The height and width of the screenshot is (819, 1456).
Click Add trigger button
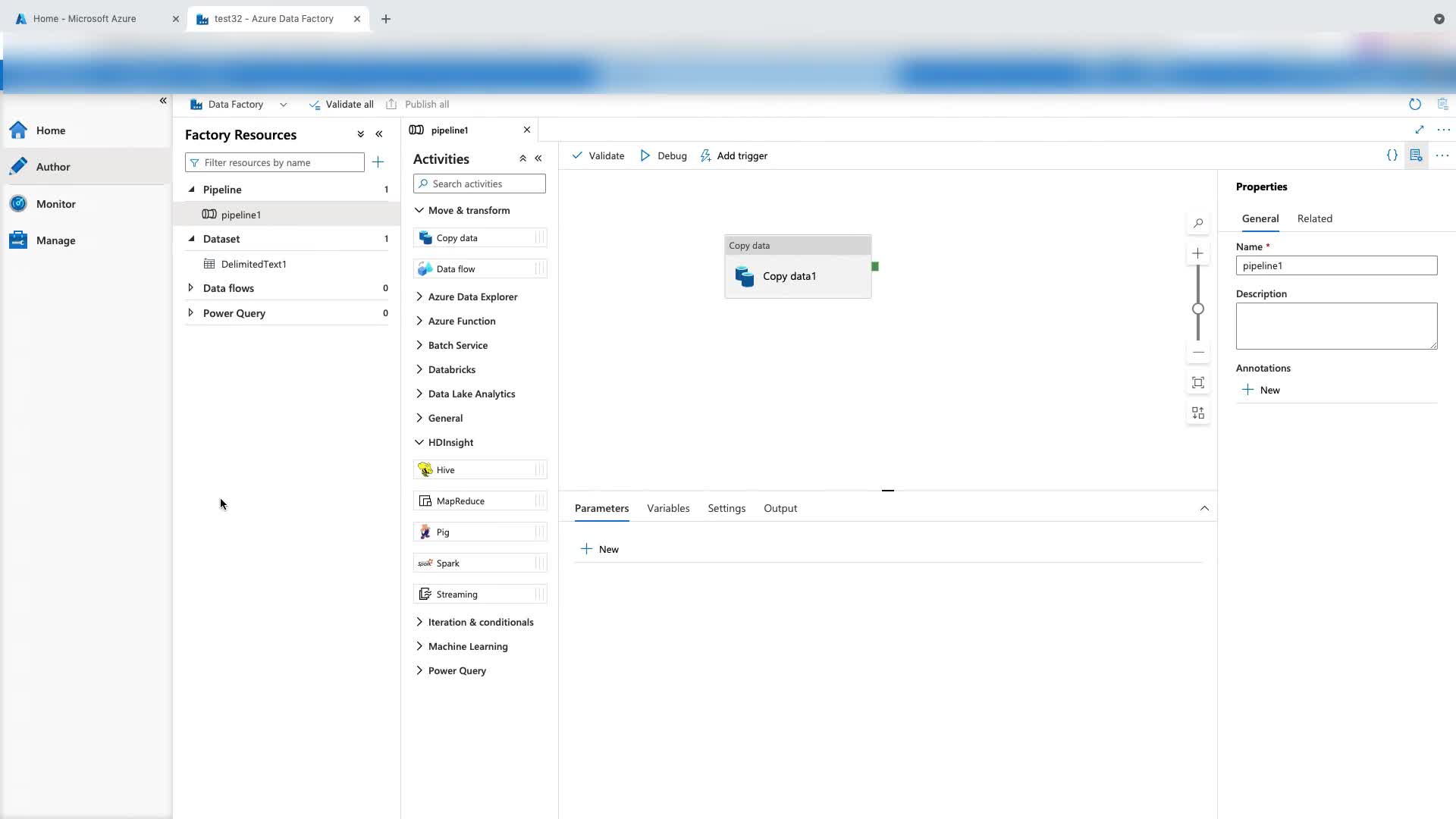click(x=733, y=156)
